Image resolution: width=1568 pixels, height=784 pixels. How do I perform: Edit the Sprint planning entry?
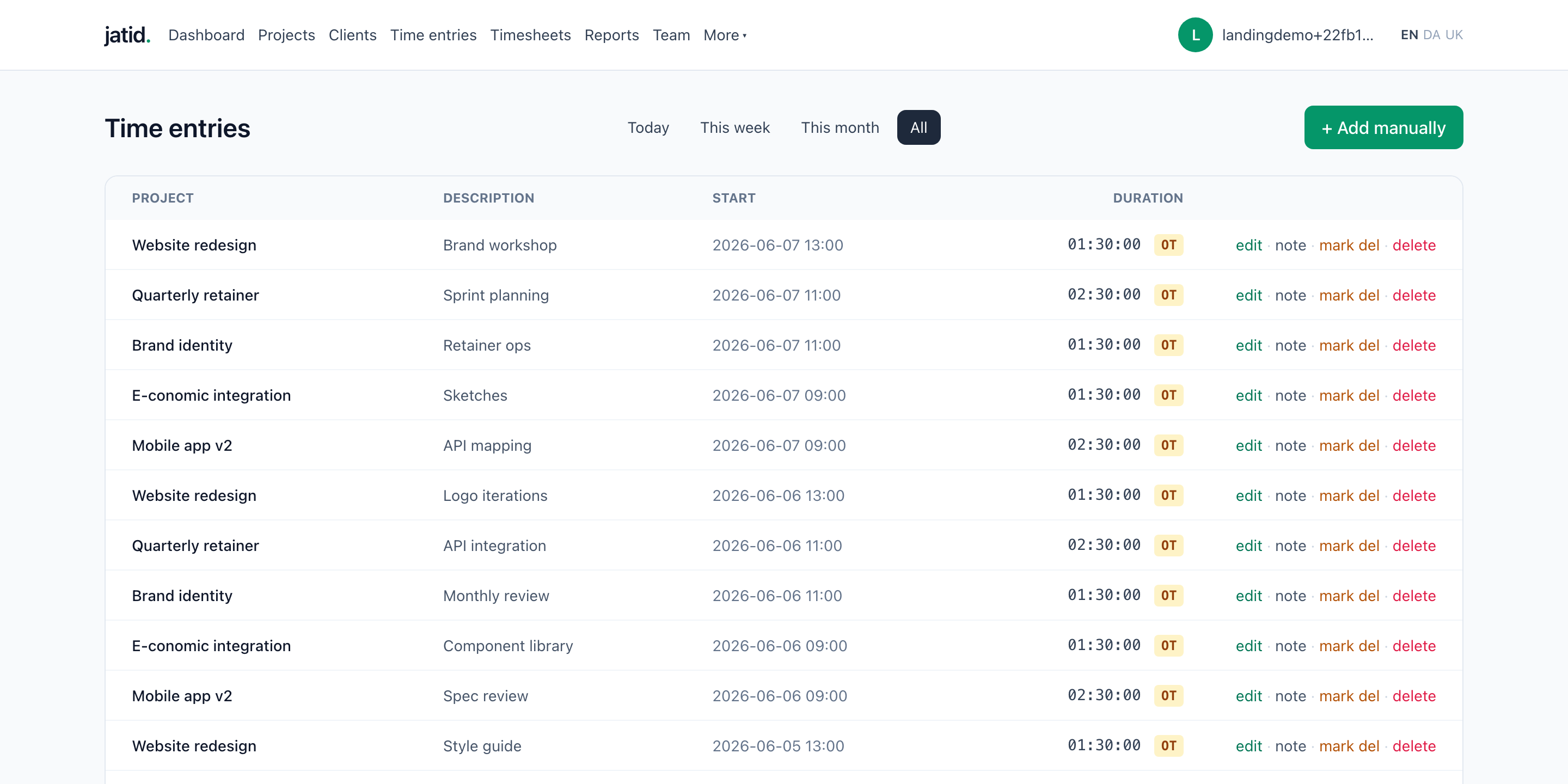pos(1248,295)
